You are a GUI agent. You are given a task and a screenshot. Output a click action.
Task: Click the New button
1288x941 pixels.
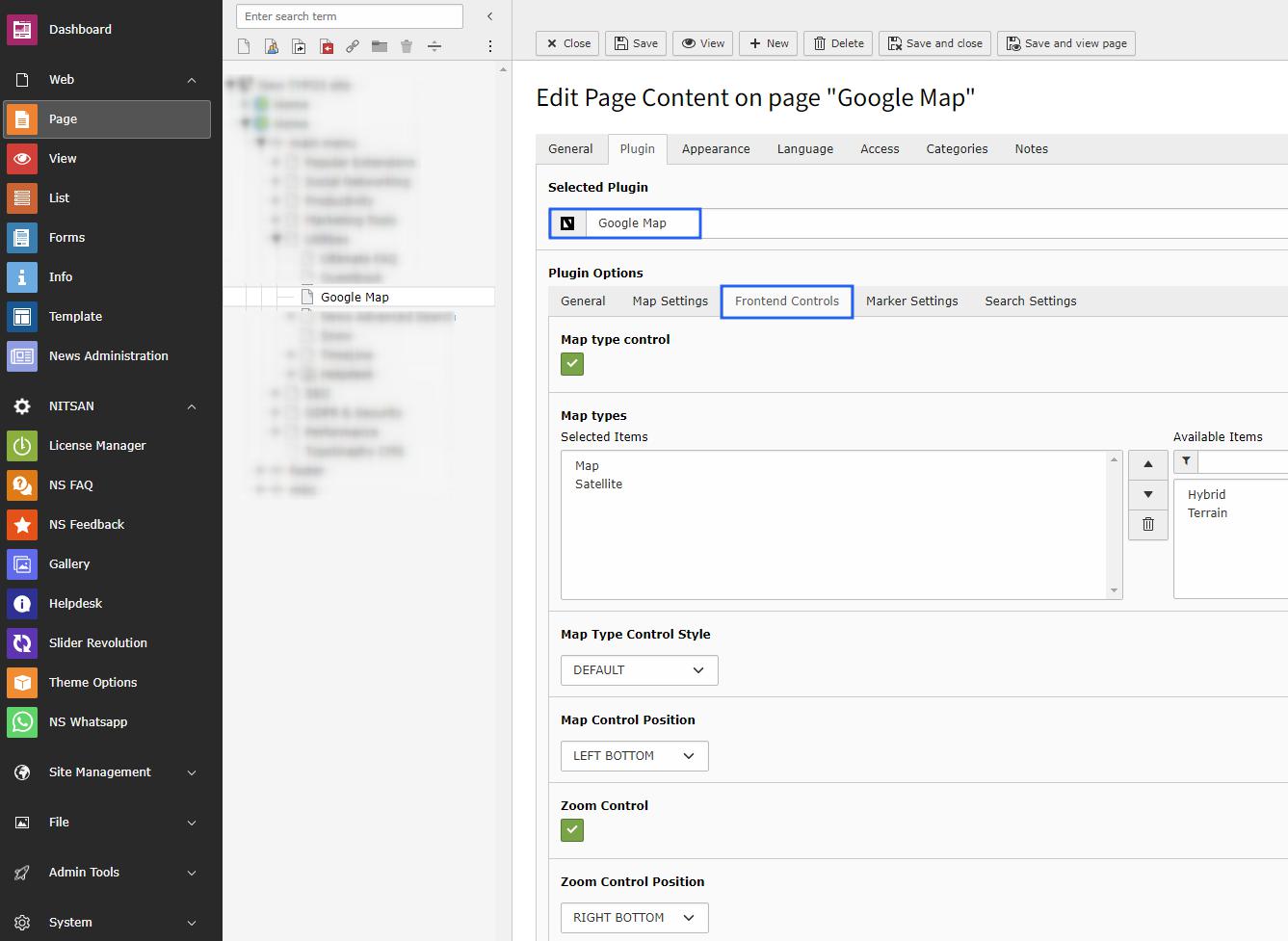click(768, 43)
